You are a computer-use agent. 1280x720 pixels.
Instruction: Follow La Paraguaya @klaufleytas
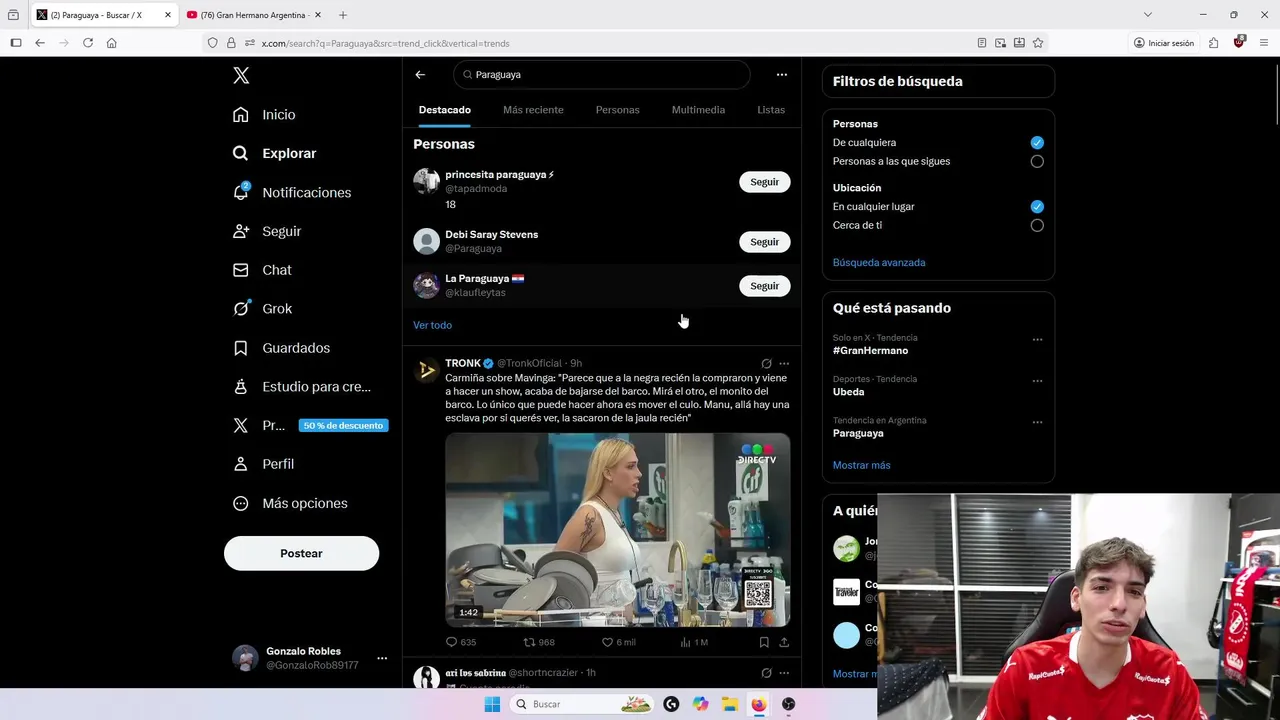point(765,286)
